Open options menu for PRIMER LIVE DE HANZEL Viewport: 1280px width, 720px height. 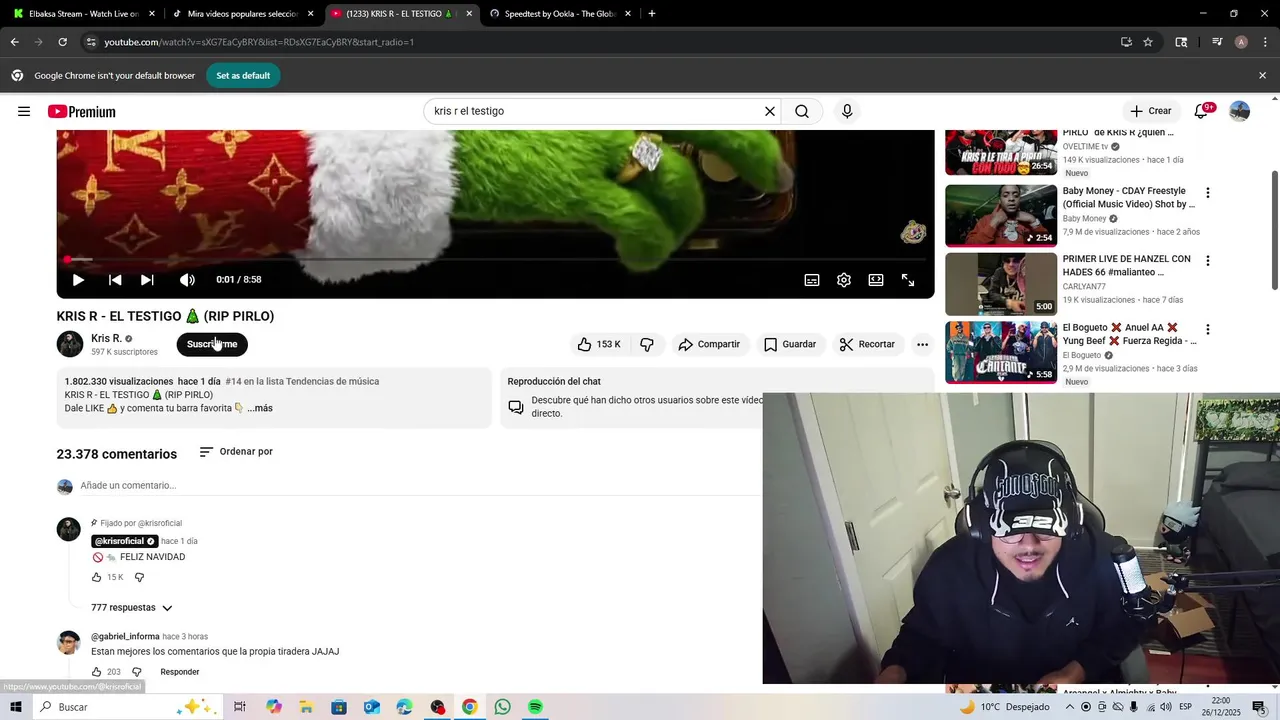1207,261
